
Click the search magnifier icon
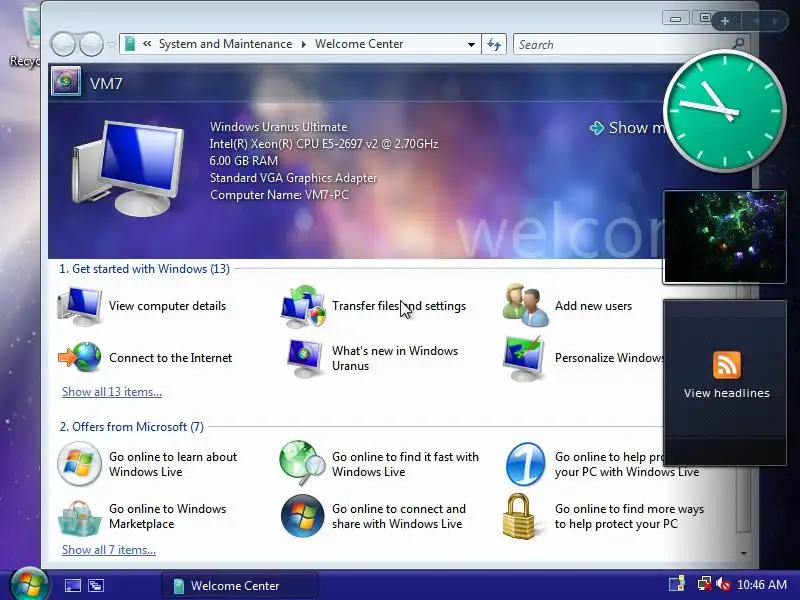[738, 44]
